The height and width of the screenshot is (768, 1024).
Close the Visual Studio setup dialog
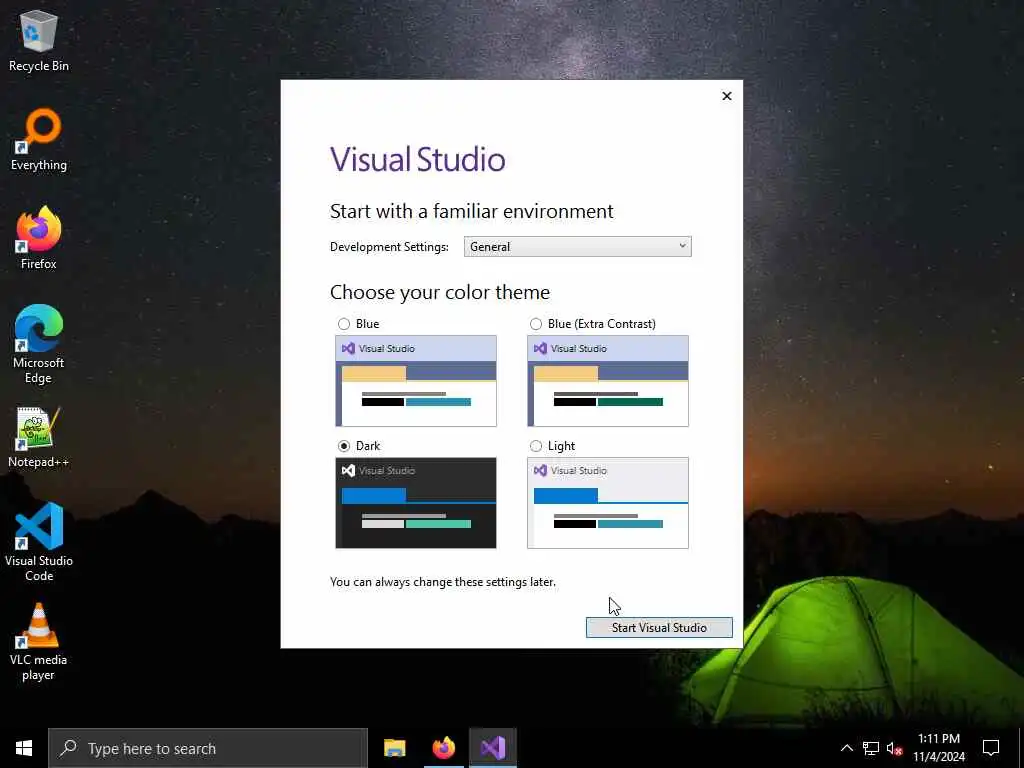tap(727, 96)
